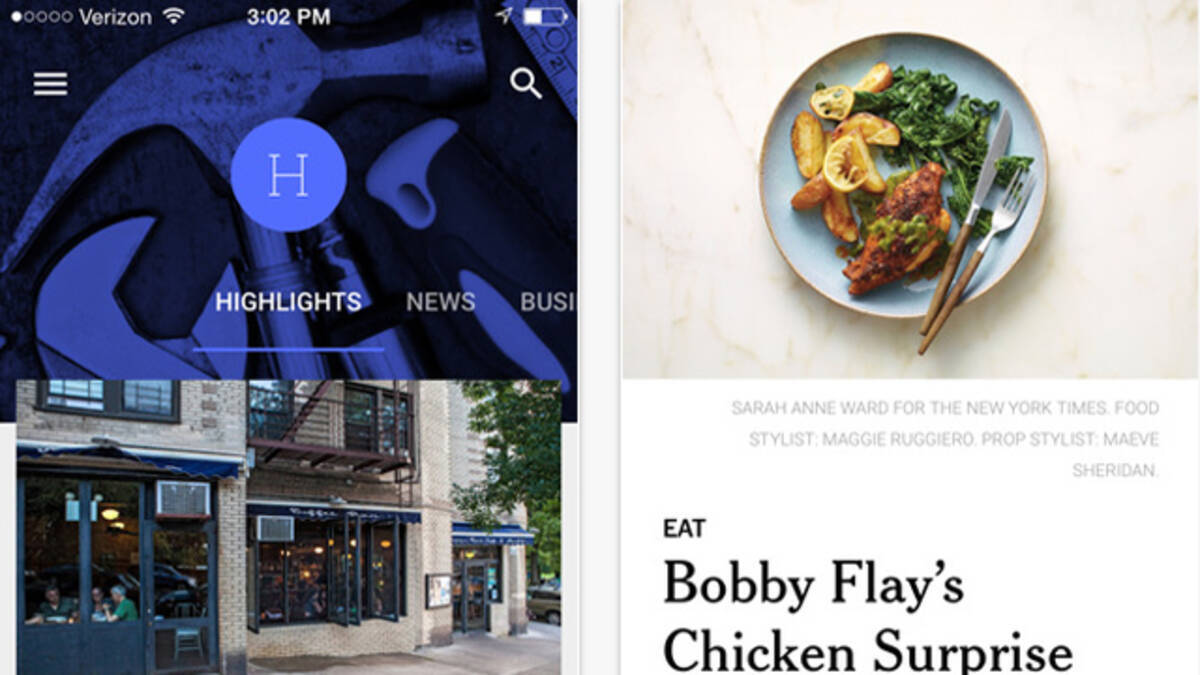Select the partially visible BUSI tab
1200x675 pixels.
point(548,302)
